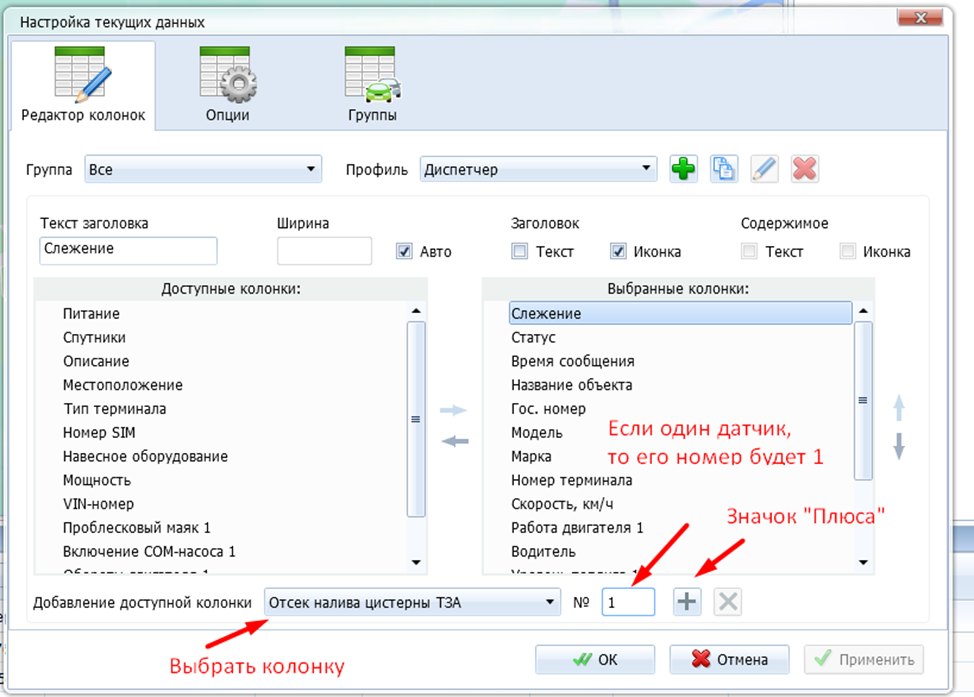Toggle the Заголовок Иконка checkbox
The height and width of the screenshot is (697, 974).
pos(618,252)
